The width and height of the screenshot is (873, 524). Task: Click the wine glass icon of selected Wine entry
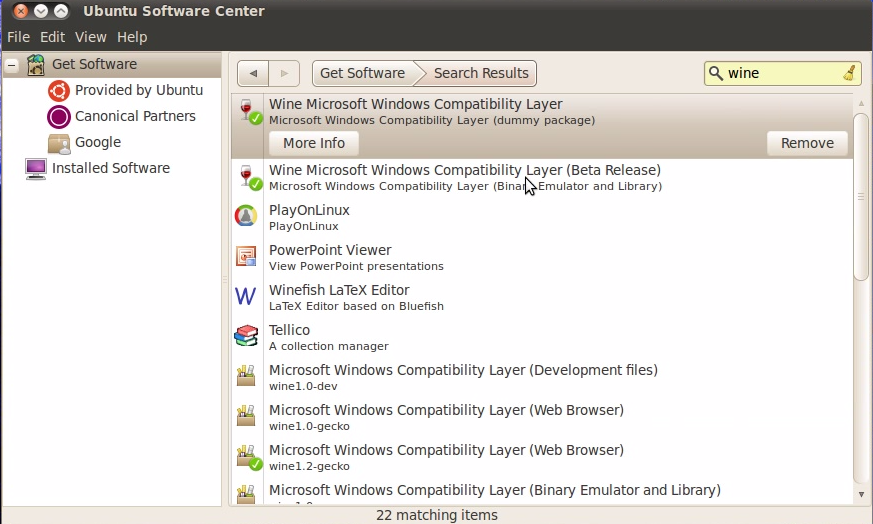pos(248,110)
